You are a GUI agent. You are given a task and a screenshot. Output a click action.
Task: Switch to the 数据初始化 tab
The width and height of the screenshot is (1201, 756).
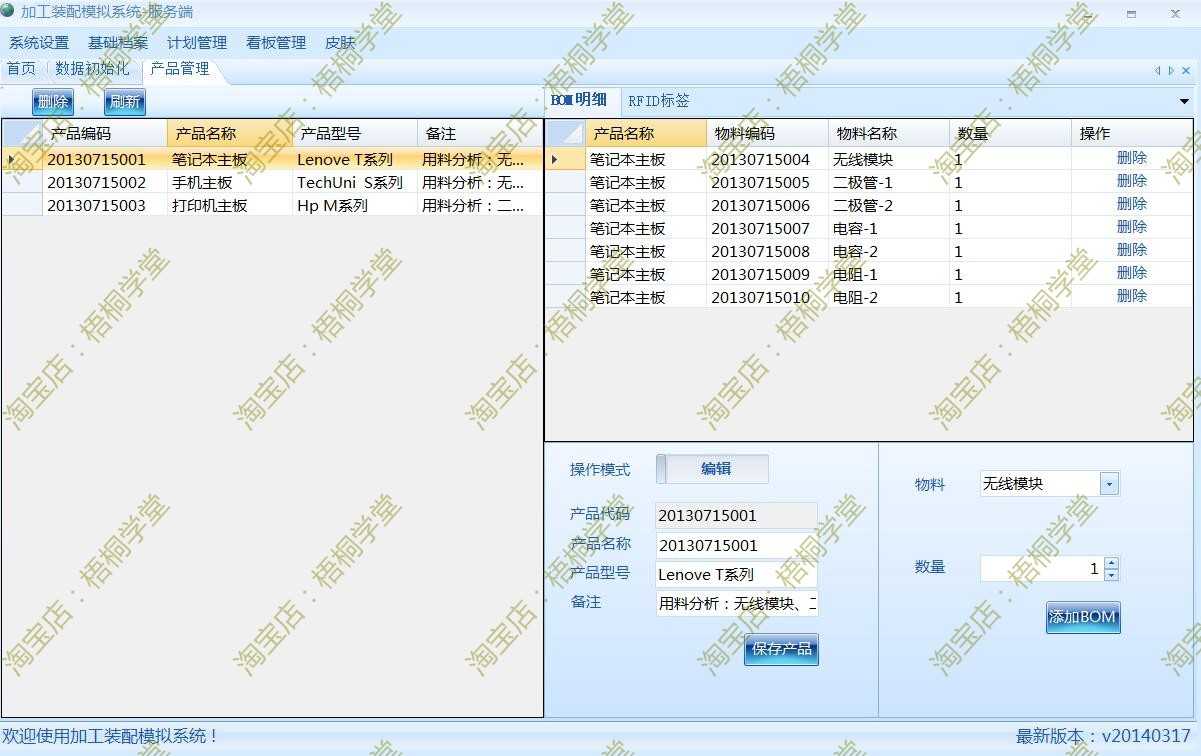(92, 69)
